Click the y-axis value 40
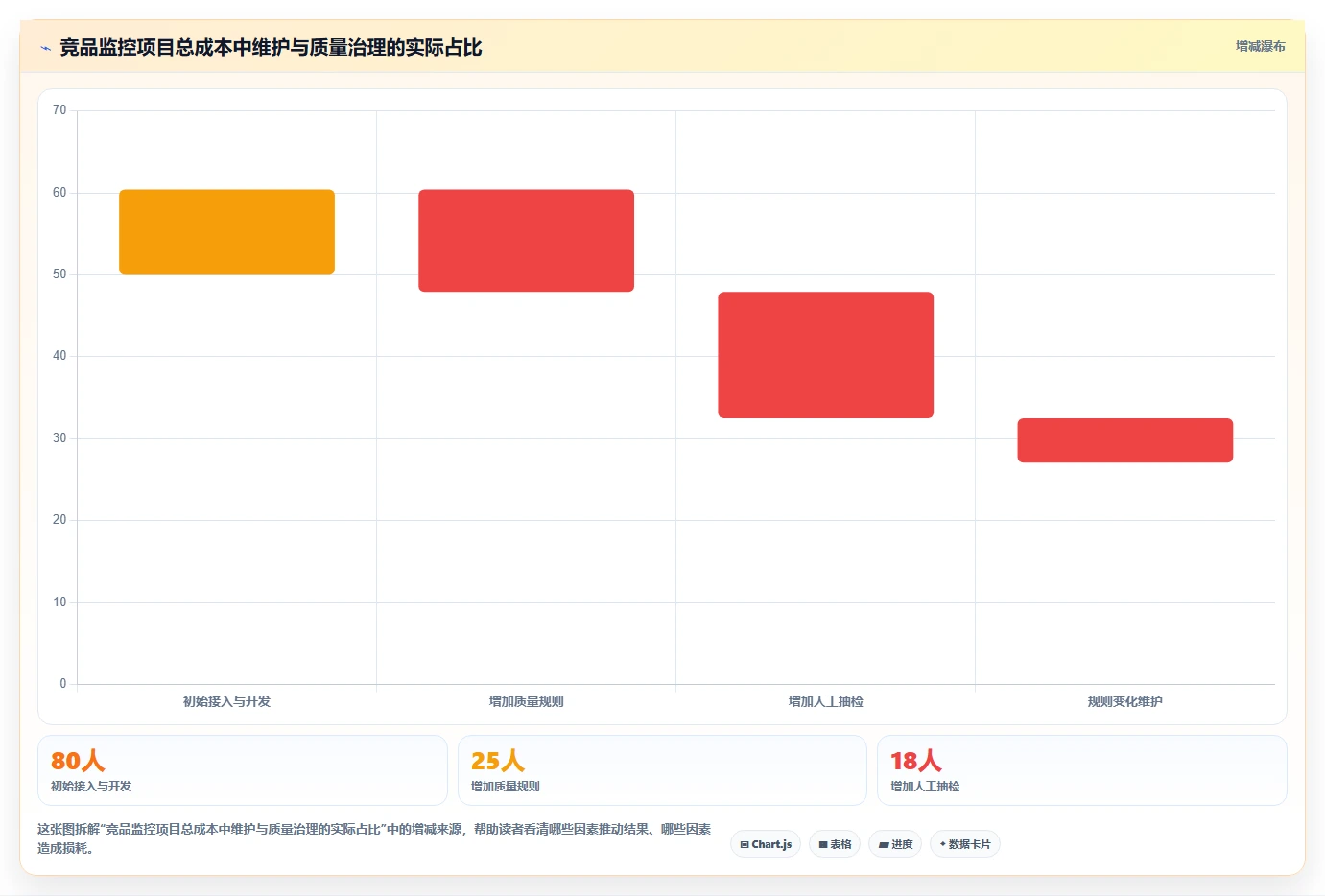1325x896 pixels. pos(59,356)
